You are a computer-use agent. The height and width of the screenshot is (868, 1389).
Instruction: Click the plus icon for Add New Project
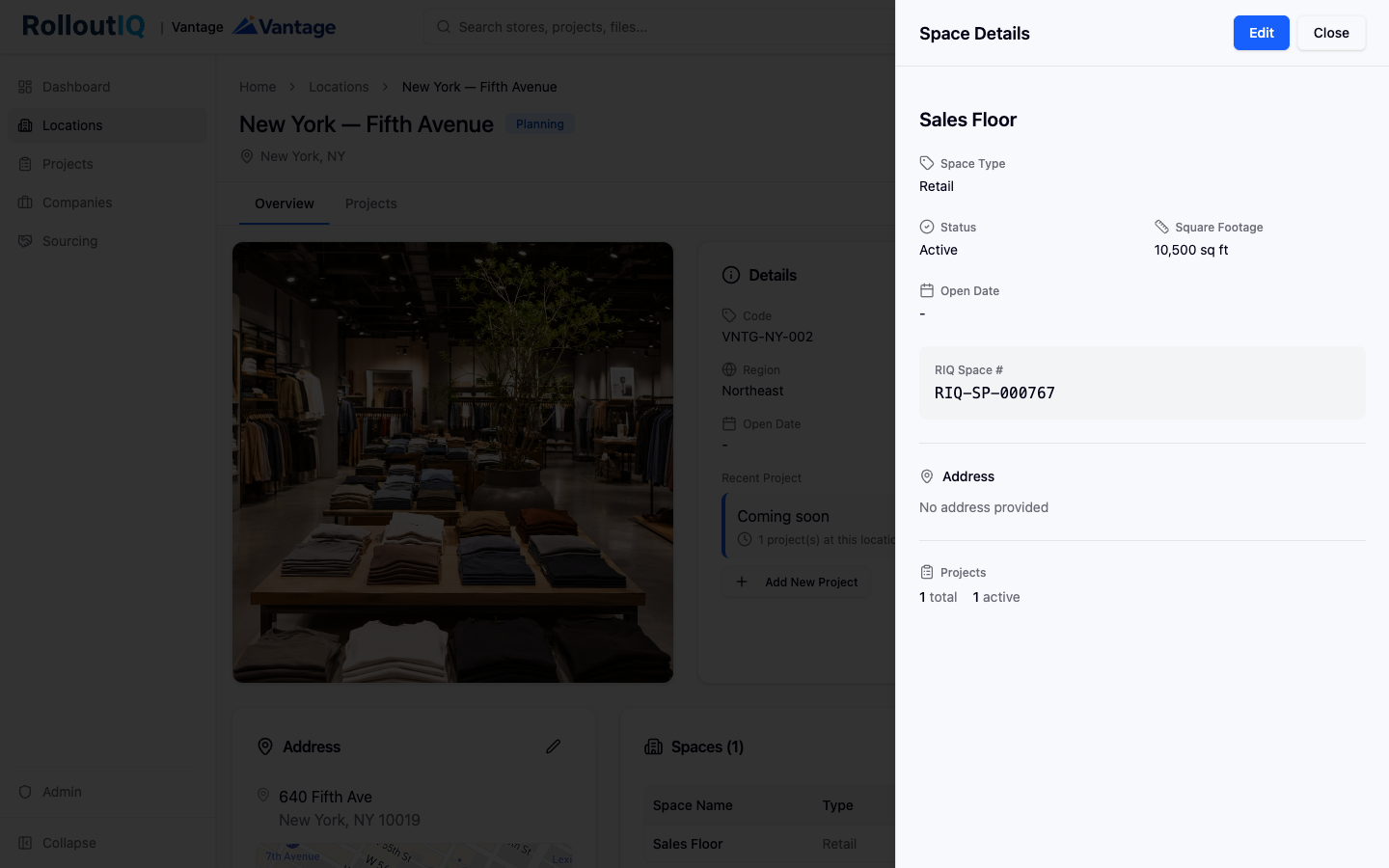[x=742, y=582]
